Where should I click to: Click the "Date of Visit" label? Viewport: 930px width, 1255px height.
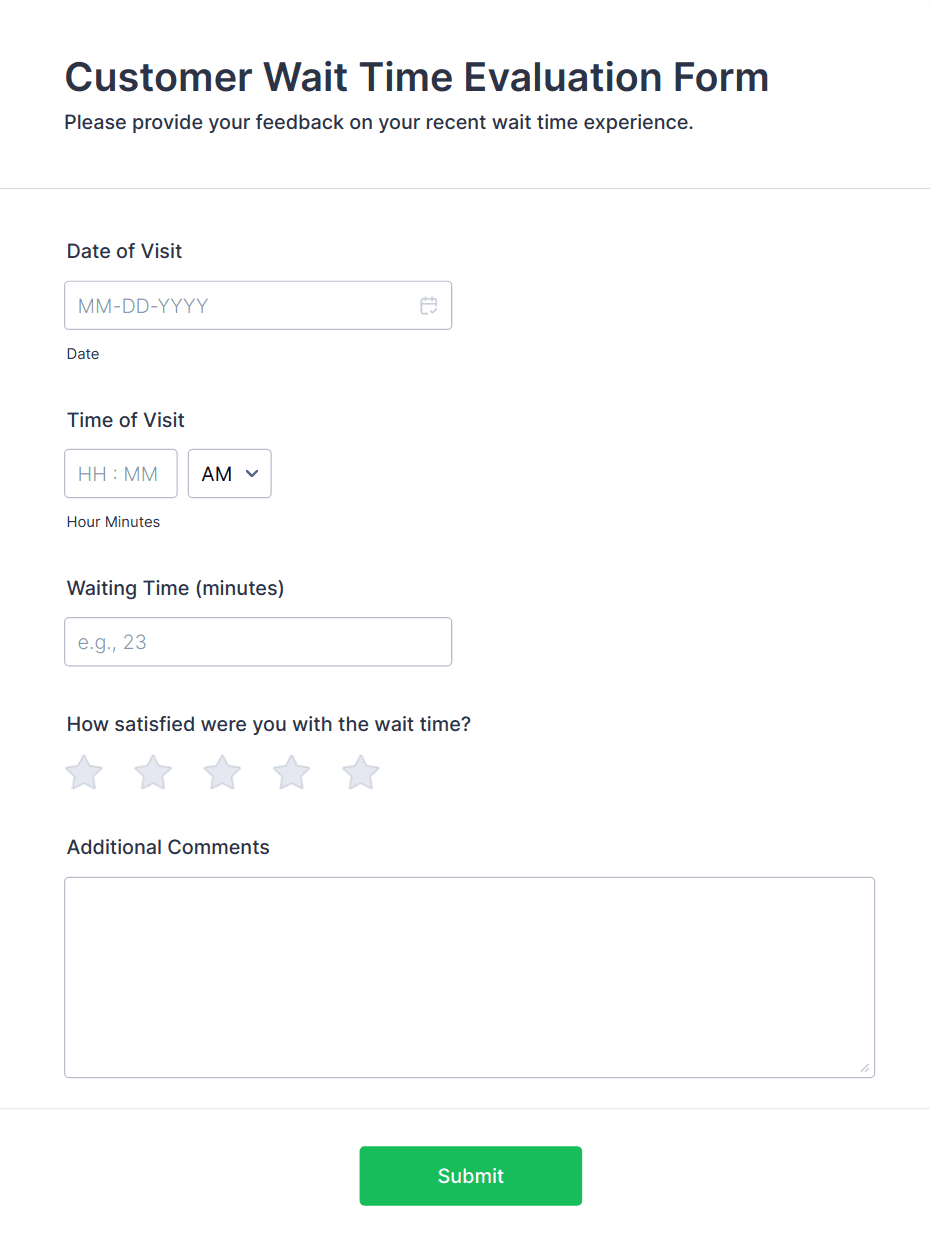pyautogui.click(x=125, y=251)
